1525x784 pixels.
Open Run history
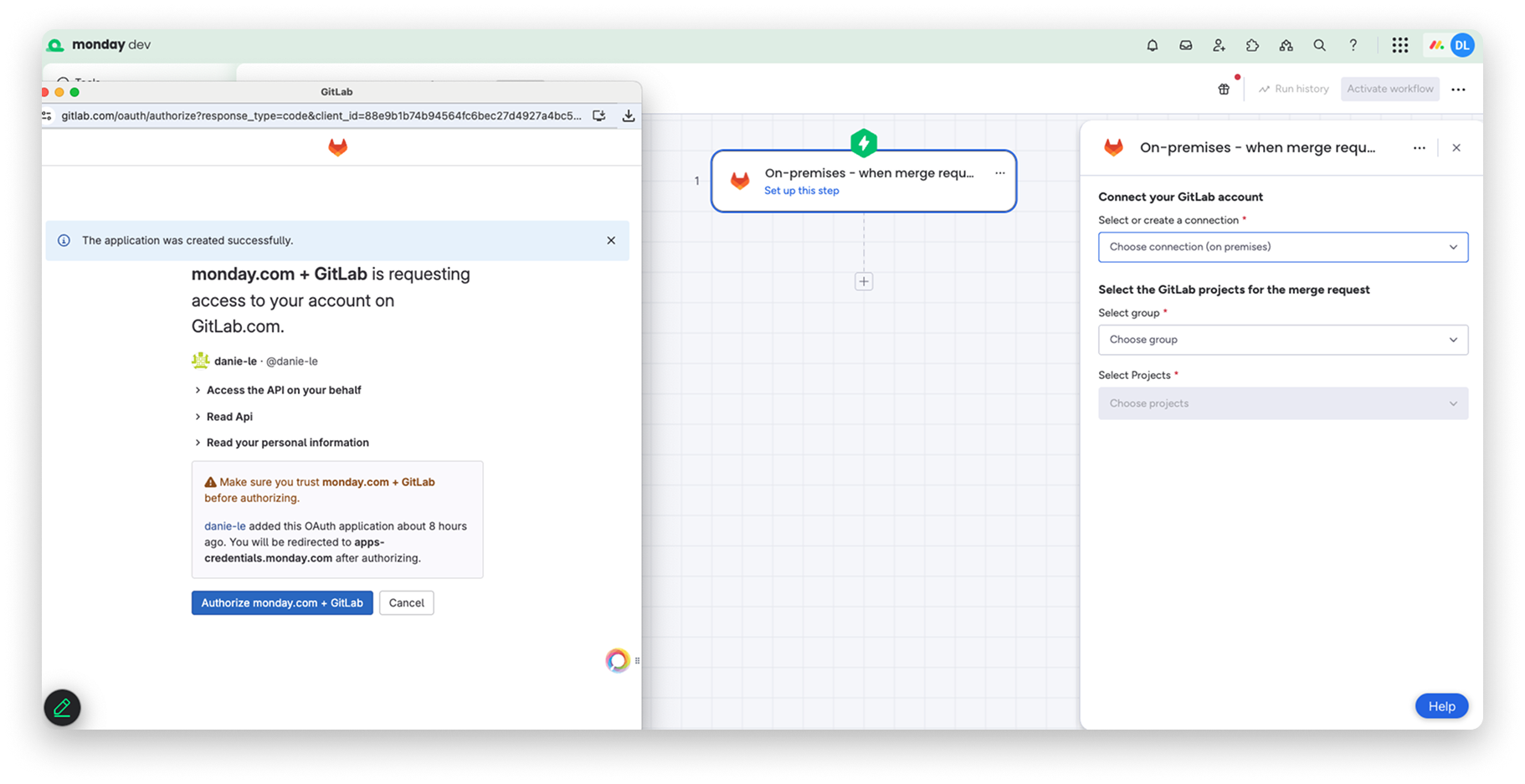[1293, 89]
